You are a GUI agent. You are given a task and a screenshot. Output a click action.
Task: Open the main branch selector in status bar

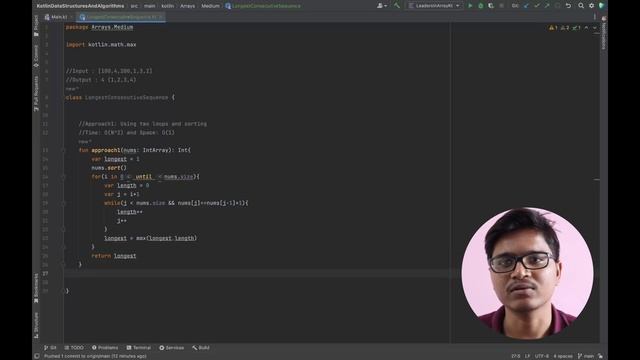pos(585,356)
